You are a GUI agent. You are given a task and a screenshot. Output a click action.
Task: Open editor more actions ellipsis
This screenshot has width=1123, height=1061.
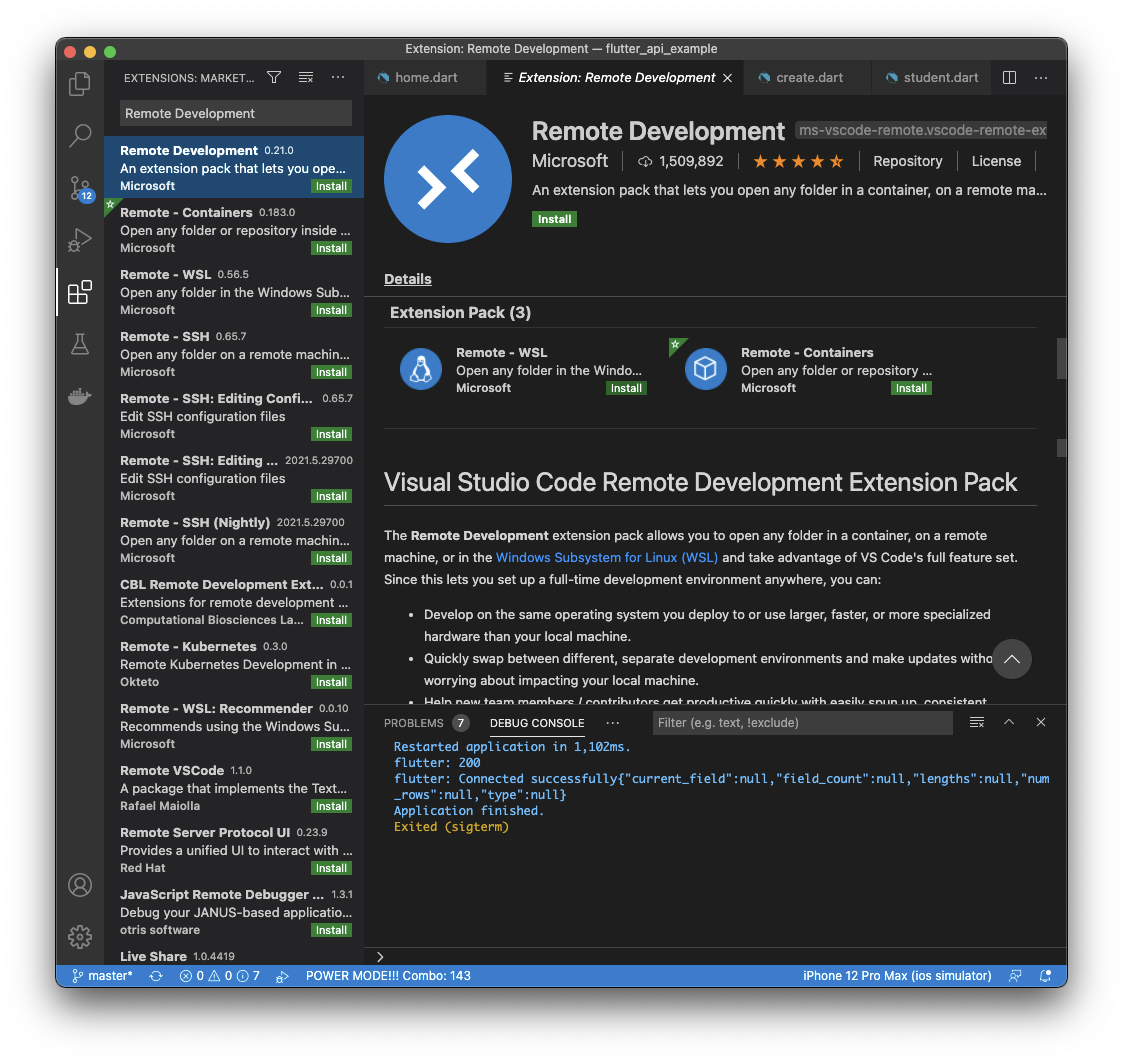pyautogui.click(x=1041, y=77)
